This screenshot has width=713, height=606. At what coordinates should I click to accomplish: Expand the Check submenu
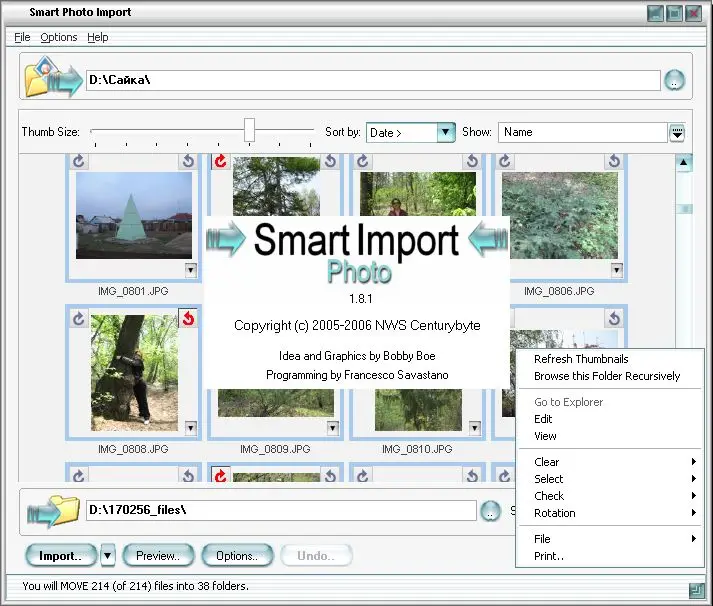(609, 496)
